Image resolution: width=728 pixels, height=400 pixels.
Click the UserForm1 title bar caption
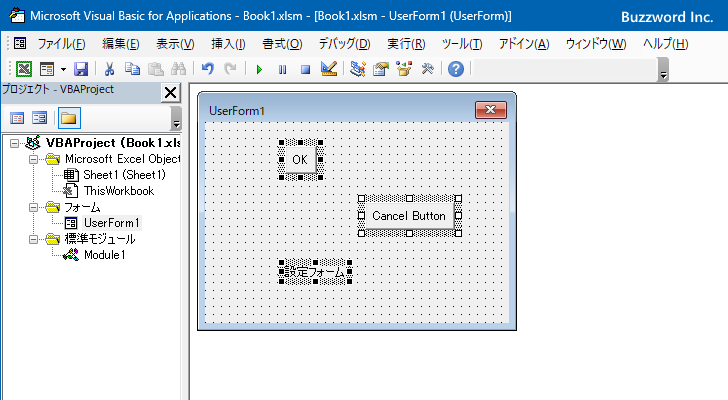pyautogui.click(x=237, y=111)
